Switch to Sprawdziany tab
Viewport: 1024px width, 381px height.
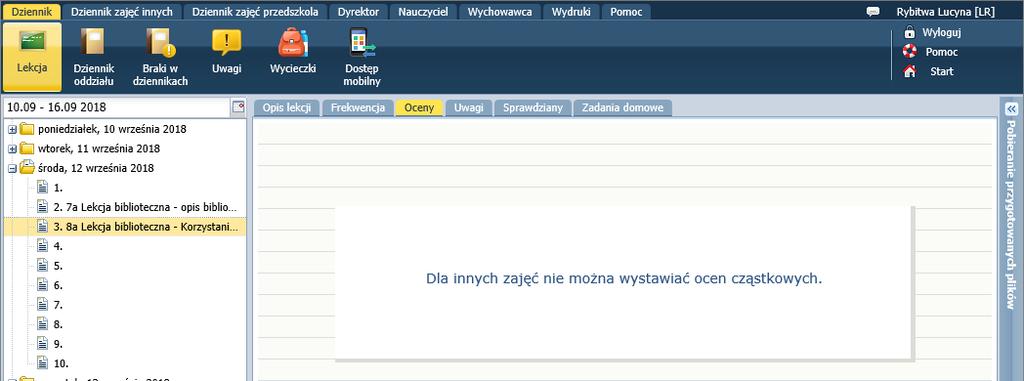pos(533,108)
